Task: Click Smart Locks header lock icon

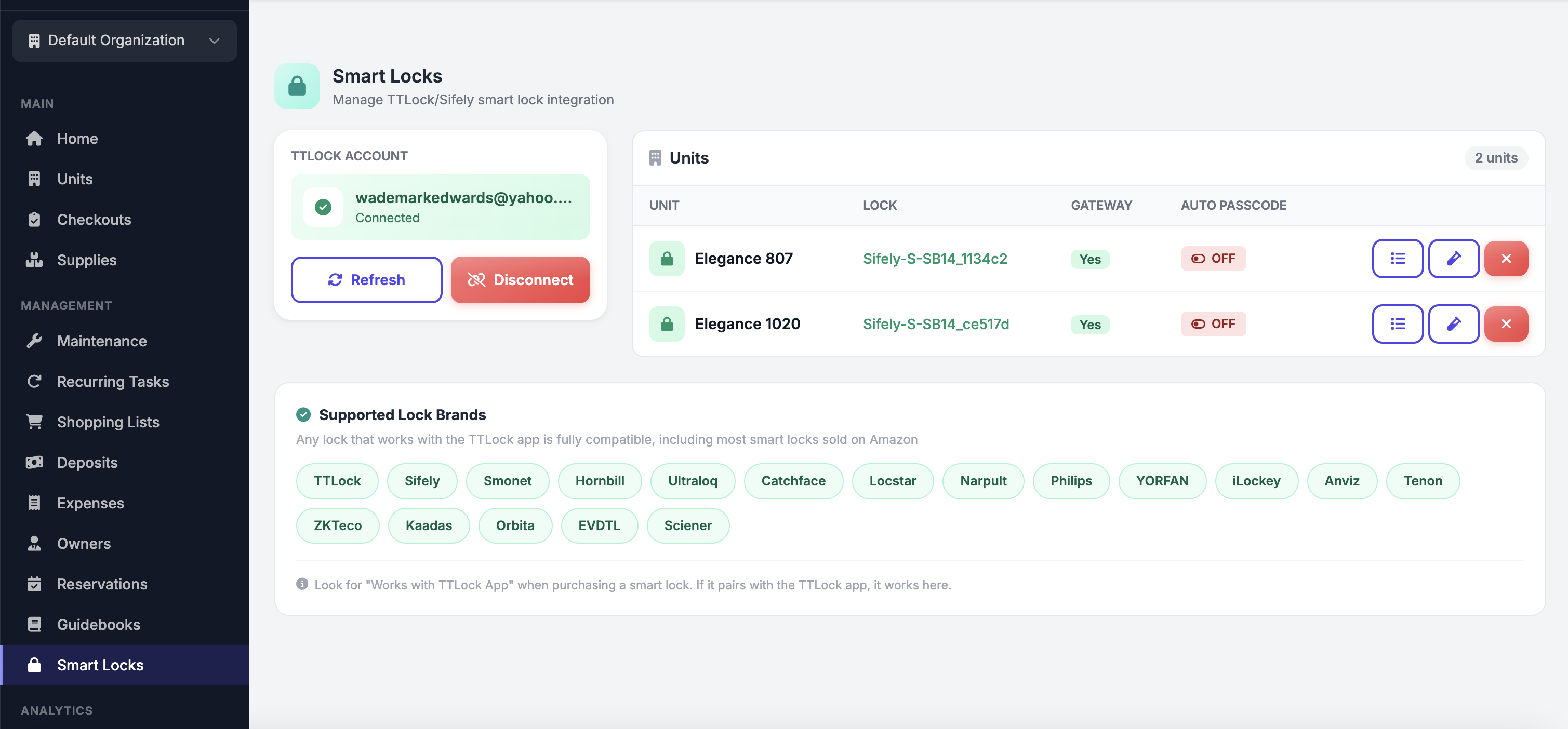Action: click(297, 86)
